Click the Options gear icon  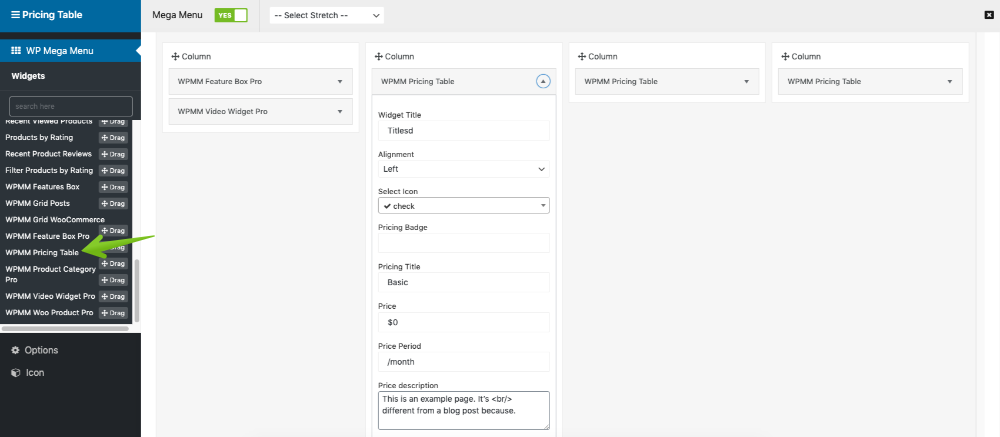coord(15,350)
